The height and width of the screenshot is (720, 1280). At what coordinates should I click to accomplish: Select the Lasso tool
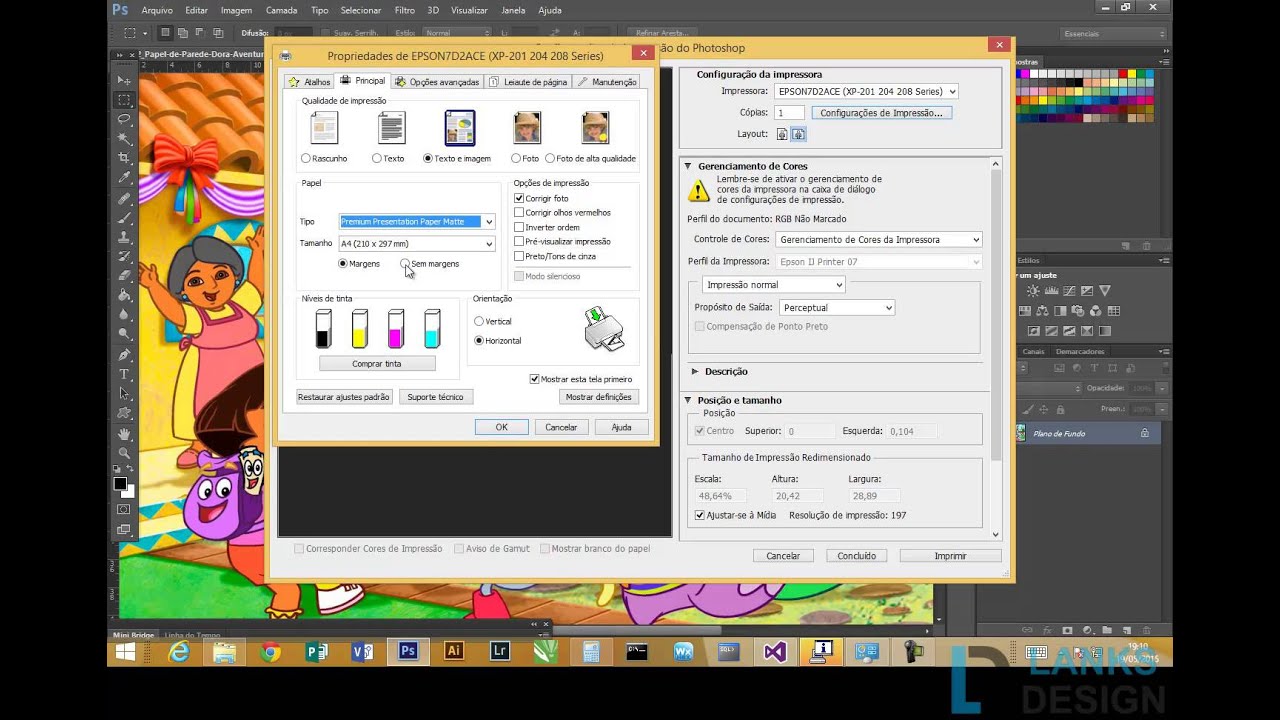[x=124, y=119]
